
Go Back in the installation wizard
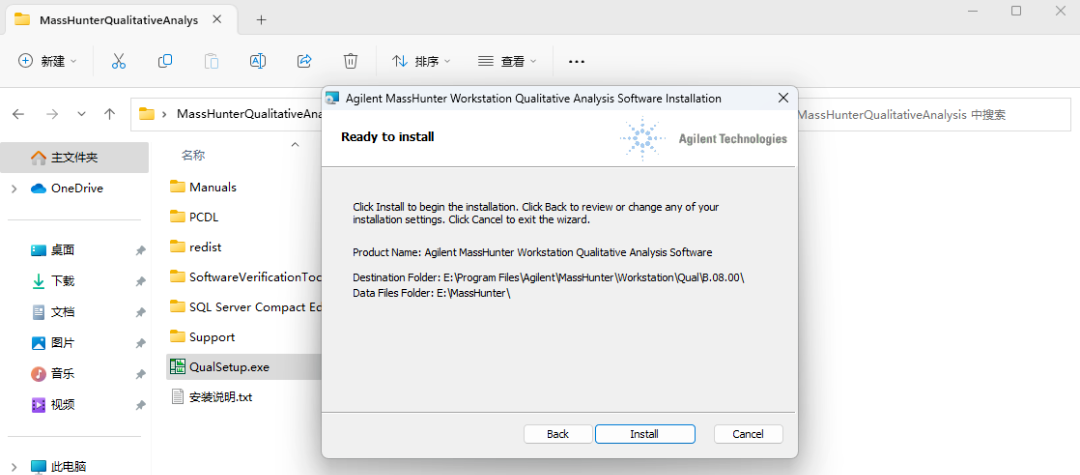pos(558,434)
